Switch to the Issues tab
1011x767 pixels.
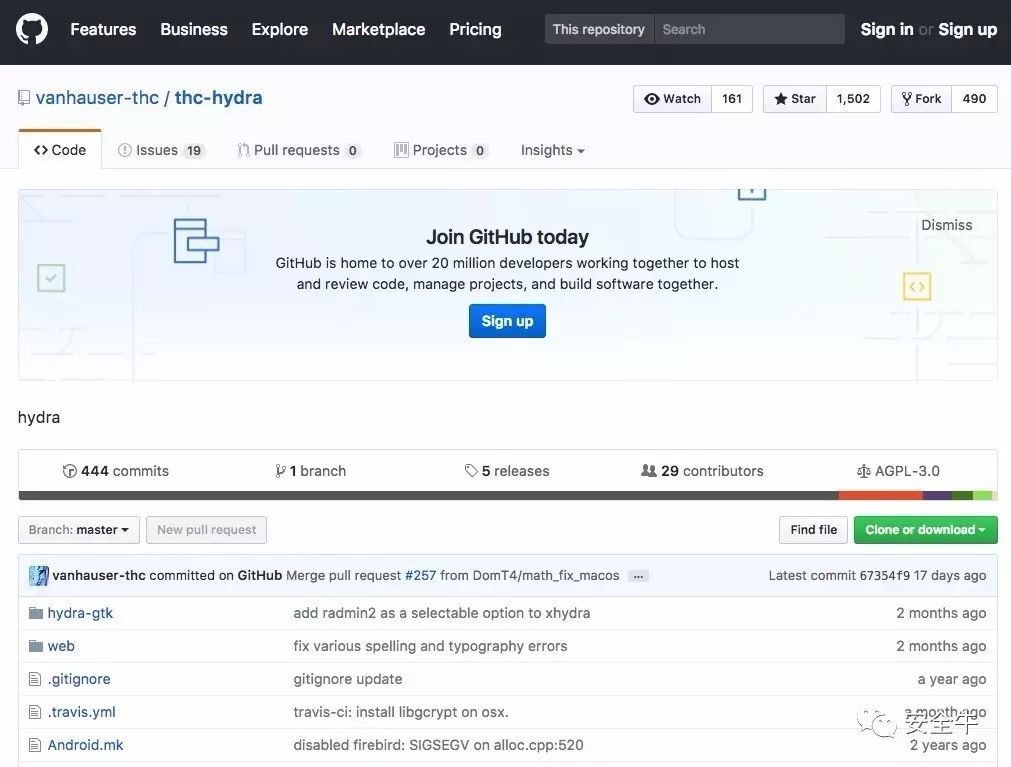tap(160, 150)
